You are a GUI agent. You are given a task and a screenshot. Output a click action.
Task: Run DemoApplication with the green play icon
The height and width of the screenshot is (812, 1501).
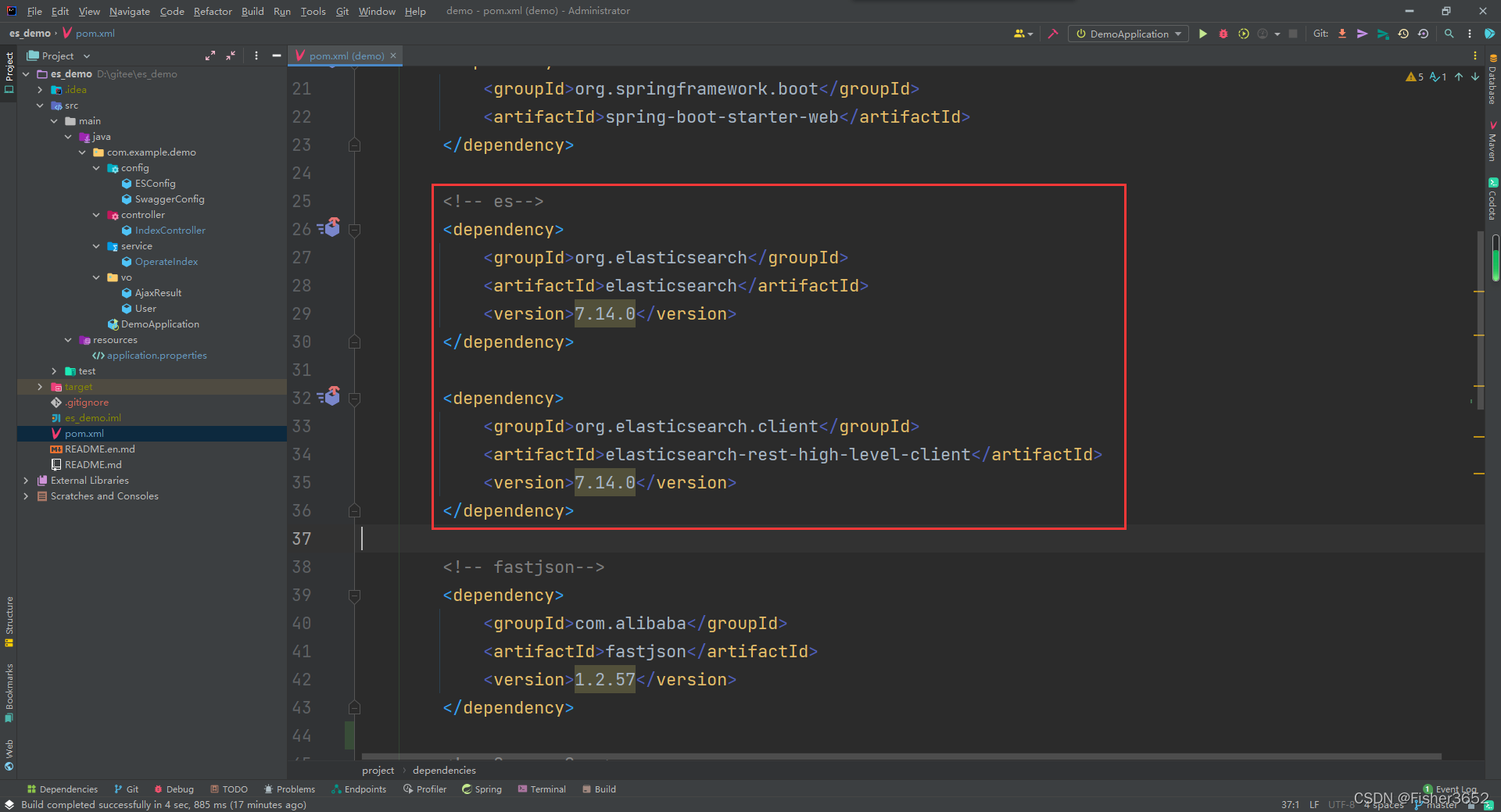pos(1203,34)
